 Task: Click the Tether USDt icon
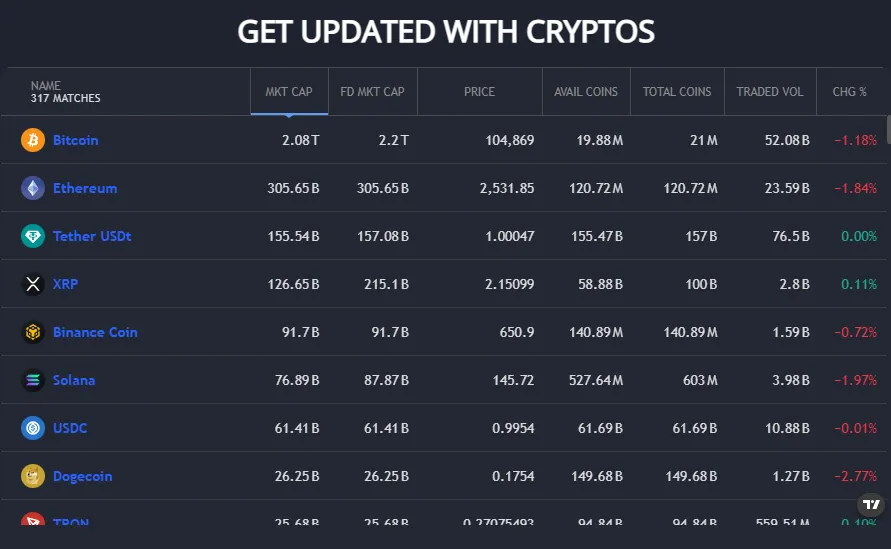click(33, 236)
